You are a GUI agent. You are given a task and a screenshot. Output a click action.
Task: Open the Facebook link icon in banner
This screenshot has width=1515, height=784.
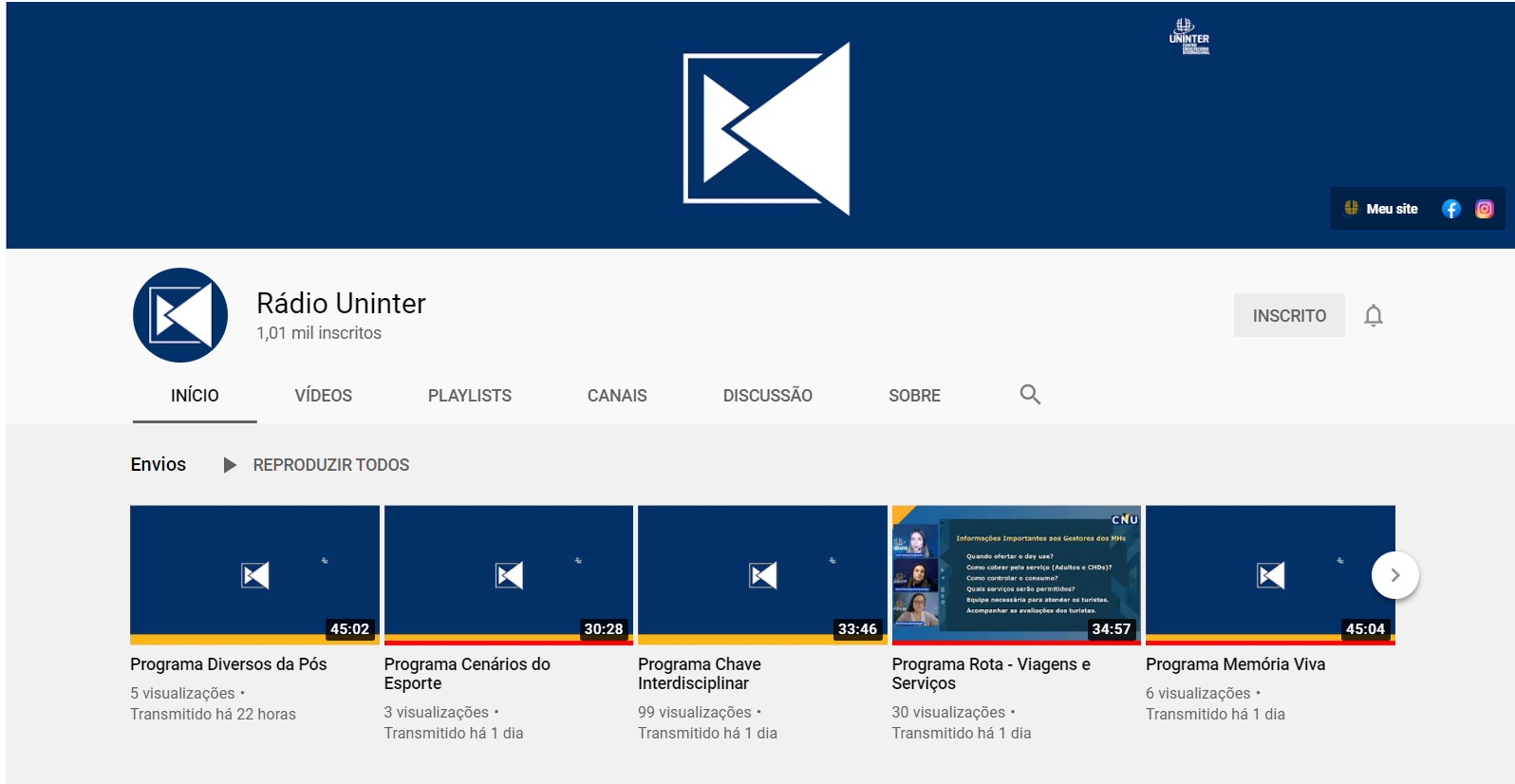[1450, 209]
